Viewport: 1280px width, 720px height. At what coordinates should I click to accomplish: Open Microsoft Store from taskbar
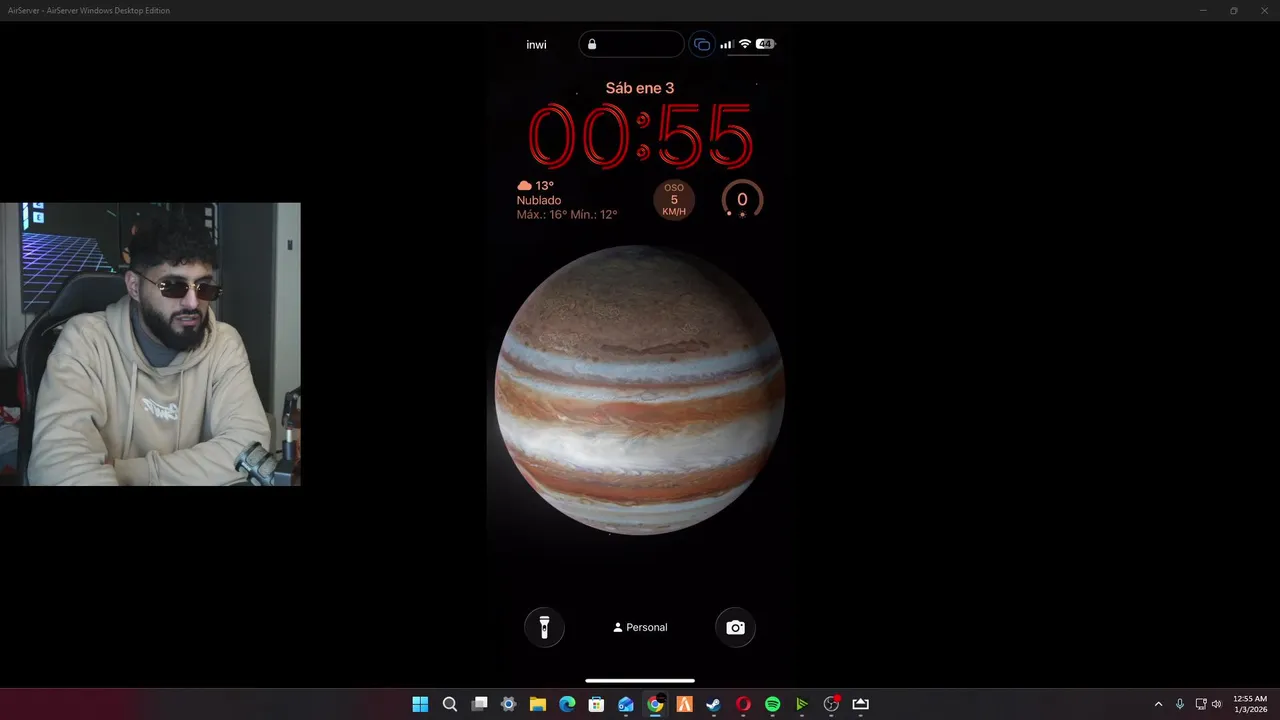(x=596, y=704)
